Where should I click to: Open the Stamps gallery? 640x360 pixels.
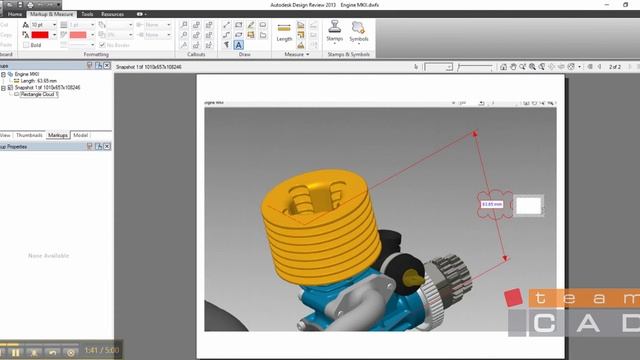334,31
